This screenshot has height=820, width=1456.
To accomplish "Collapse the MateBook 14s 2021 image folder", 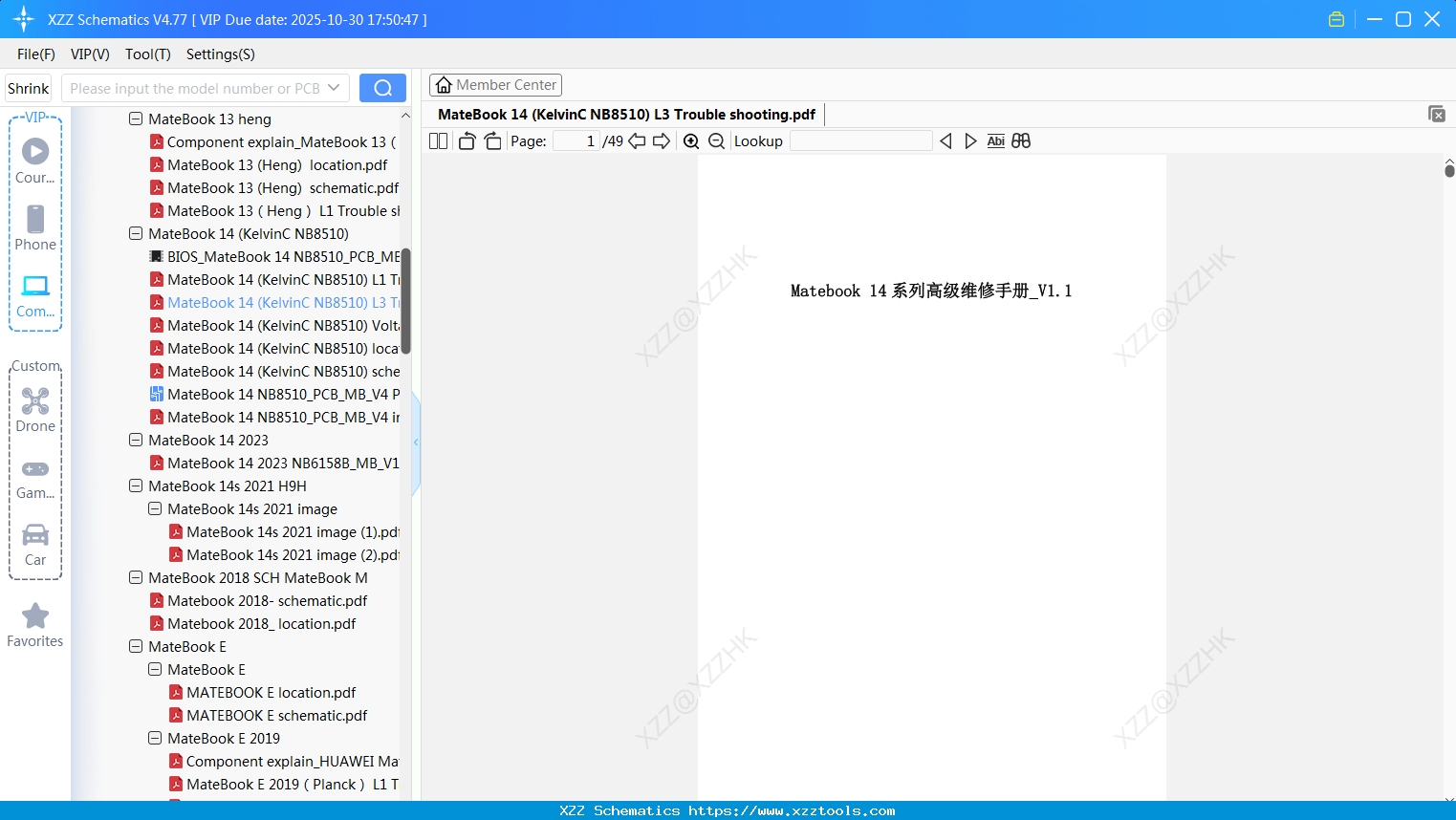I will pos(155,509).
